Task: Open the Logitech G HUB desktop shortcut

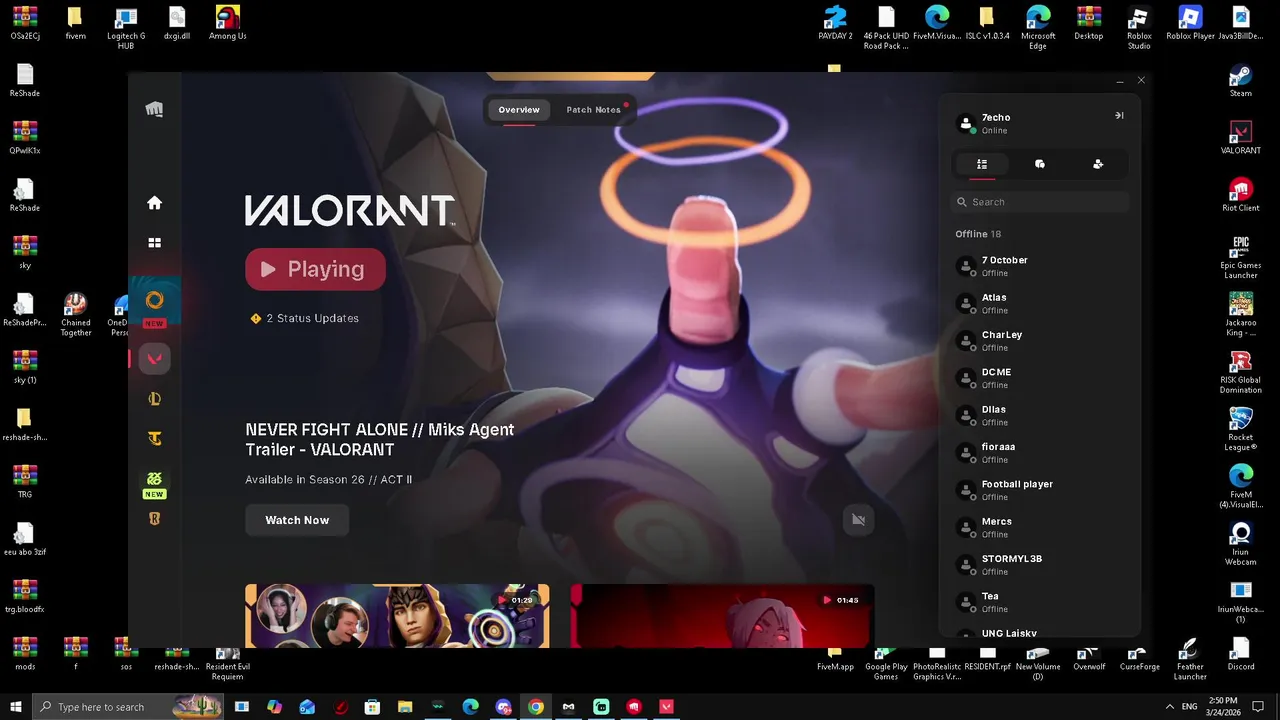Action: (x=126, y=28)
